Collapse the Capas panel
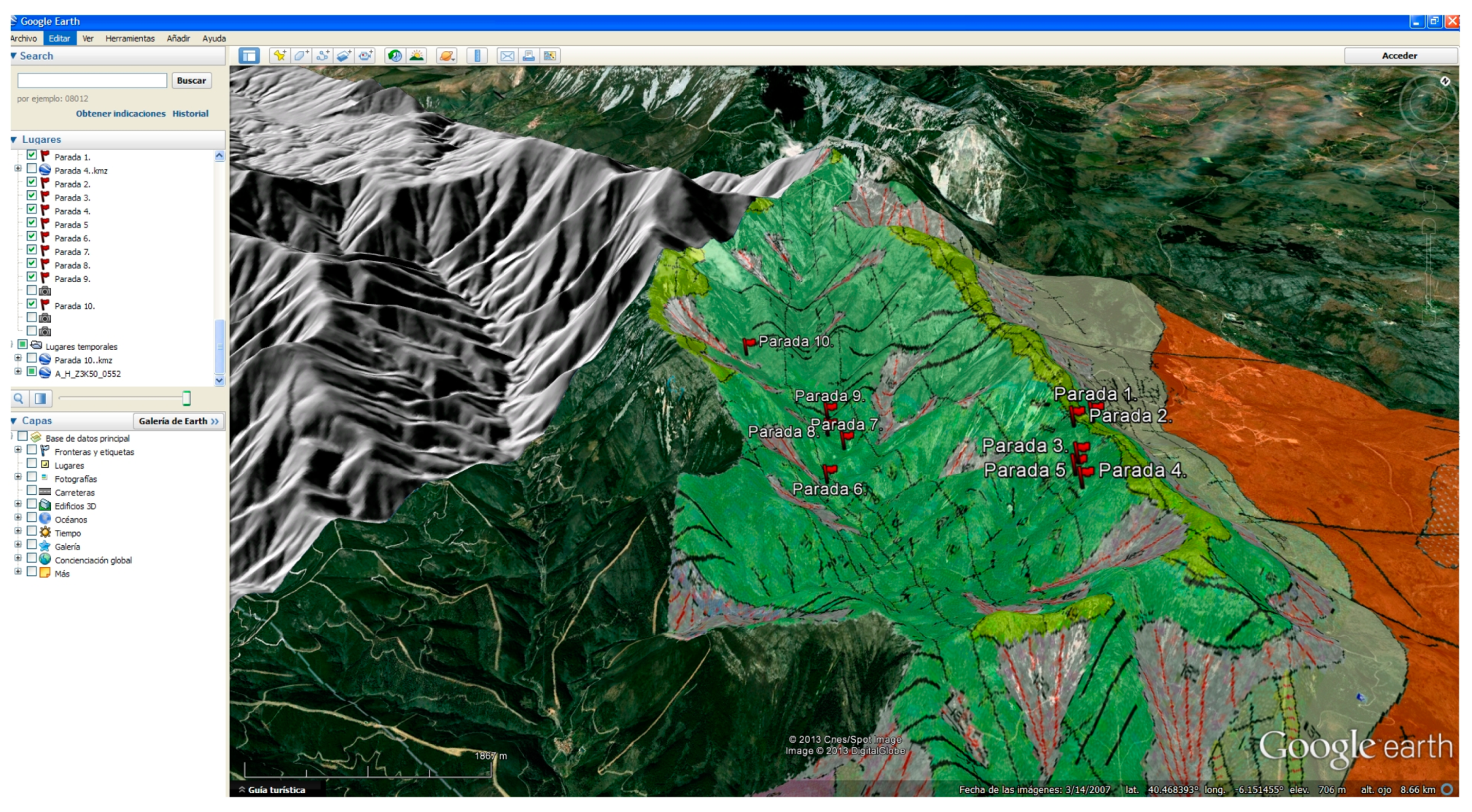This screenshot has width=1472, height=812. click(x=14, y=421)
